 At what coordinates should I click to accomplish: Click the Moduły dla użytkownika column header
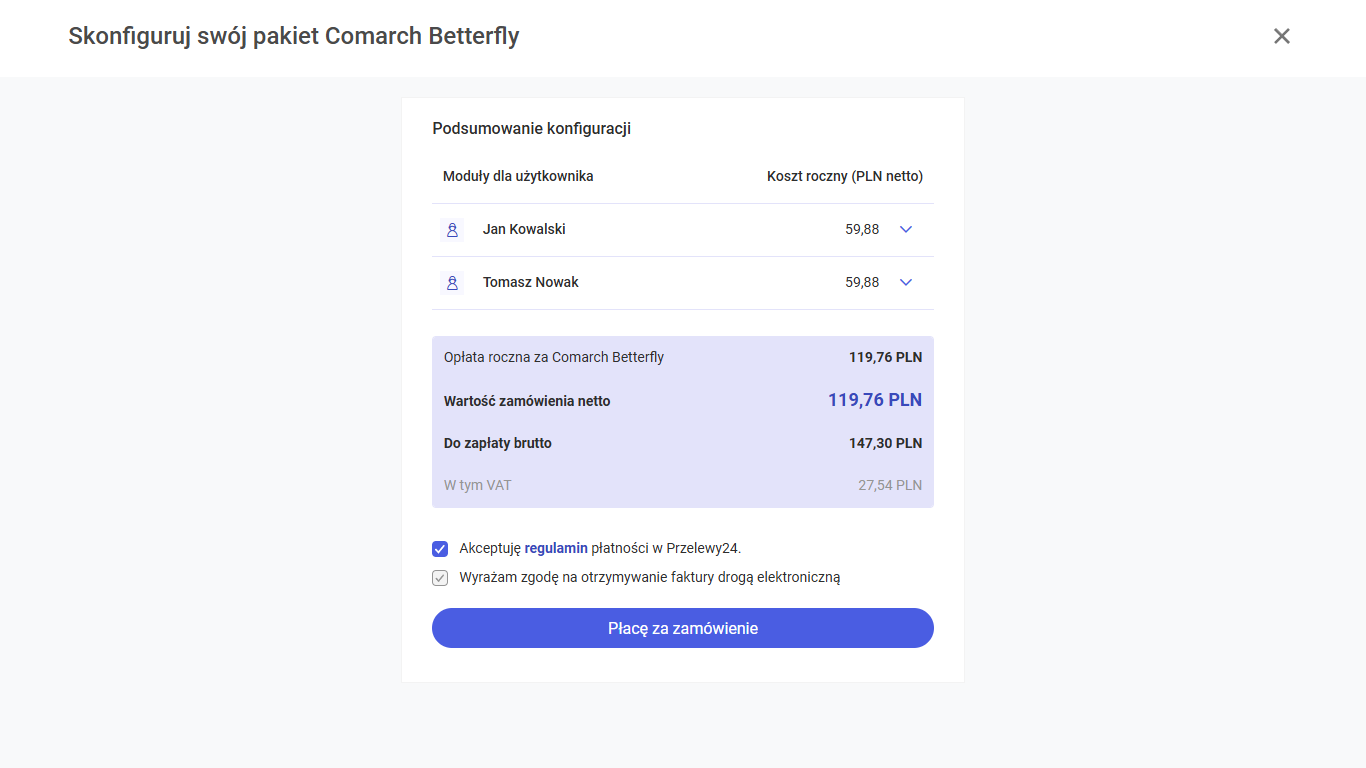coord(518,176)
